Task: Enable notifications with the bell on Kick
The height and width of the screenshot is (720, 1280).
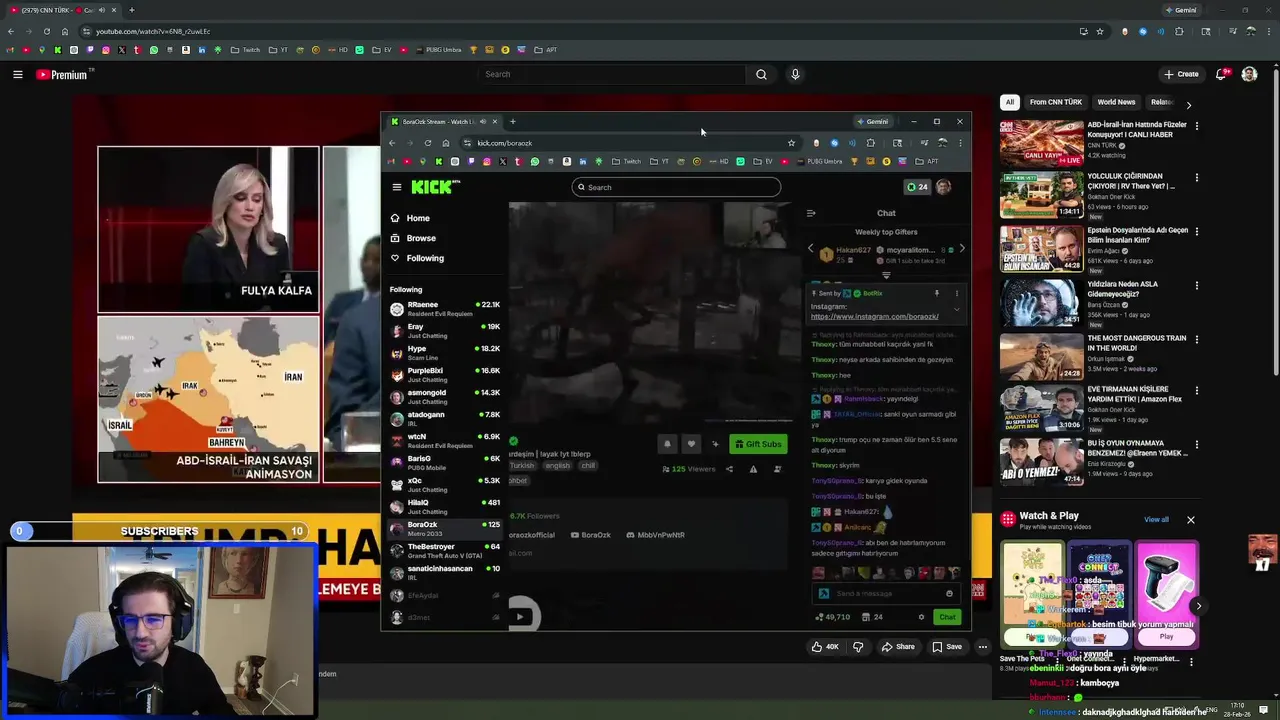Action: [667, 444]
